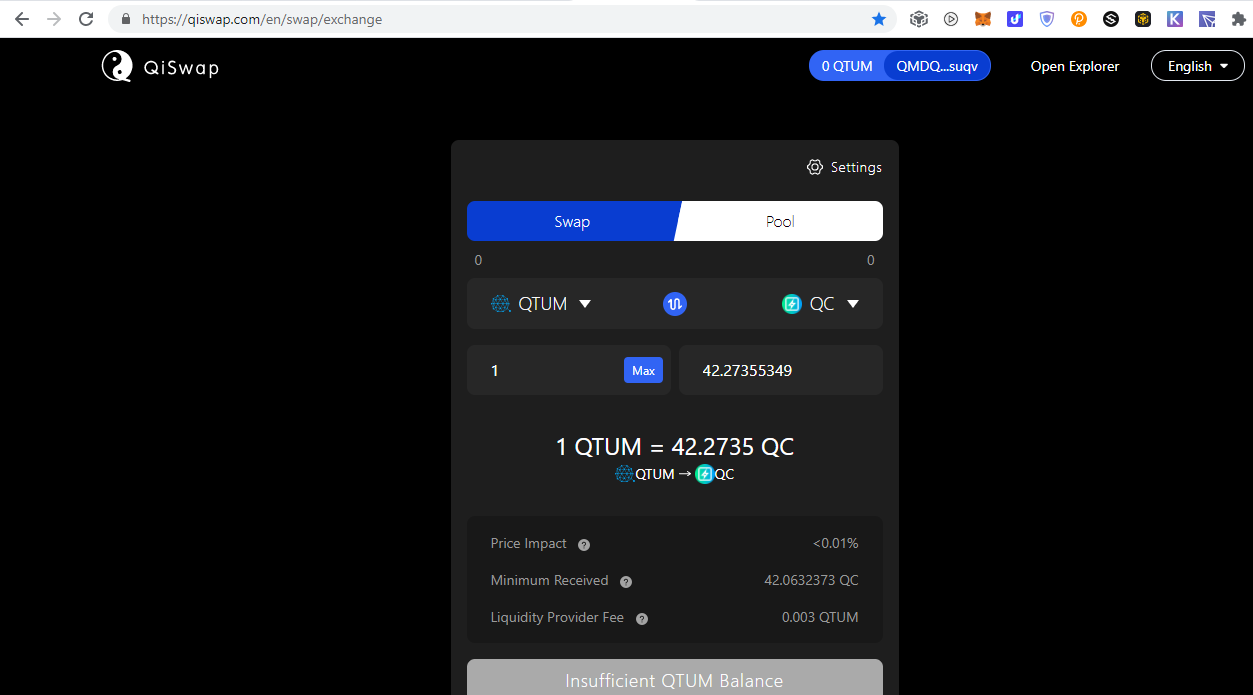
Task: Click the QiSwap yin-yang logo
Action: 117,66
